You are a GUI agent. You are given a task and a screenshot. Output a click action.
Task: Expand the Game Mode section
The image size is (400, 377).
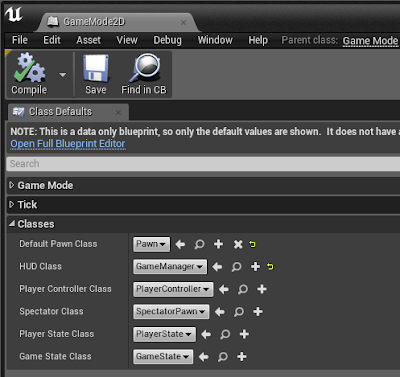coord(12,185)
